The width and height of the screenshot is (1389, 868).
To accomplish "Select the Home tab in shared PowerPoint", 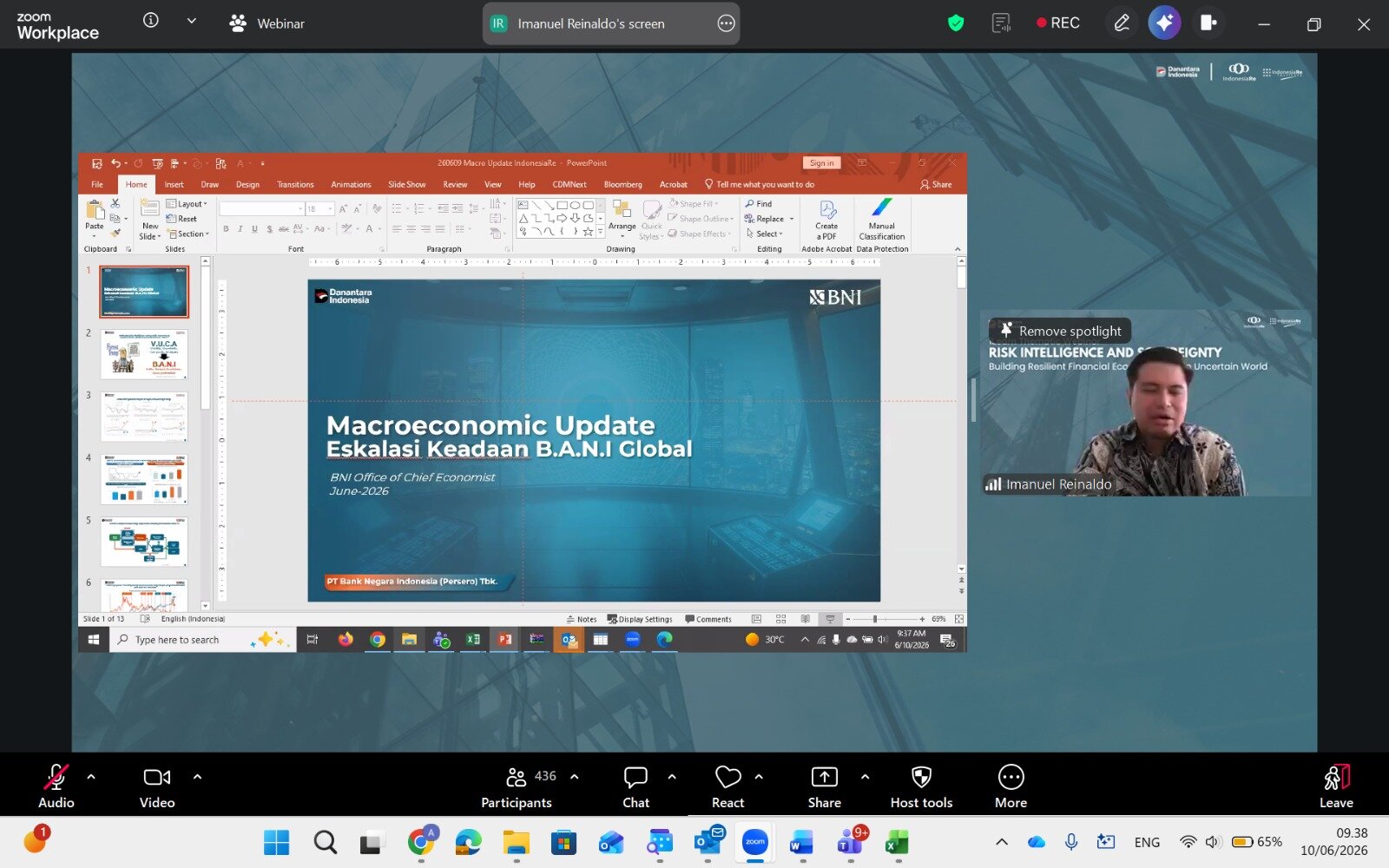I will 136,184.
